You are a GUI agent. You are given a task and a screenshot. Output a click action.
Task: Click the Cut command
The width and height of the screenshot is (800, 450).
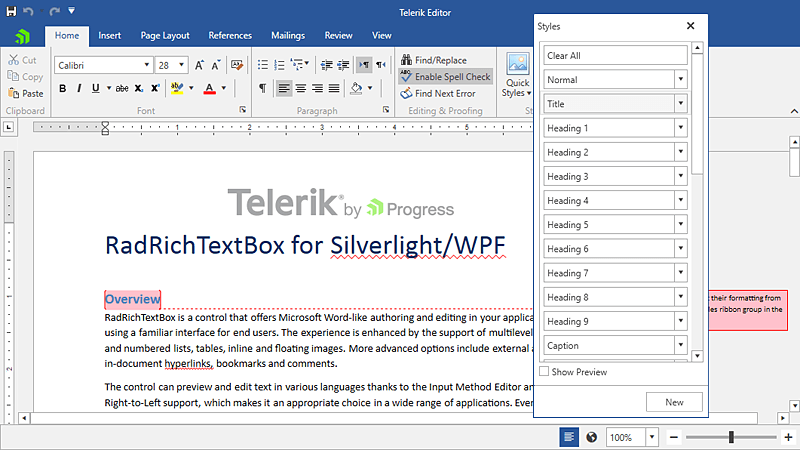[x=22, y=60]
